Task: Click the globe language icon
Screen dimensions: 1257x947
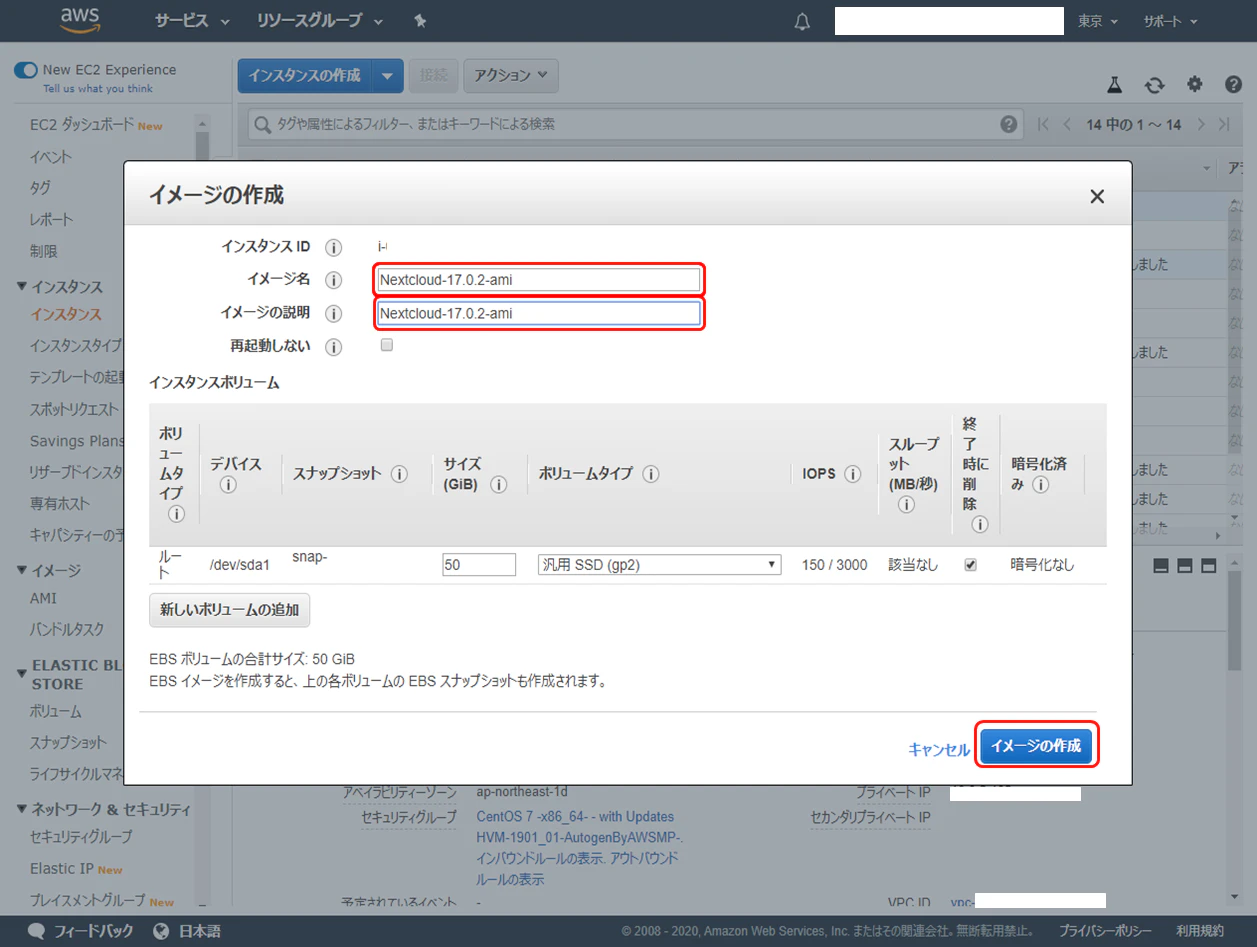Action: [x=161, y=931]
